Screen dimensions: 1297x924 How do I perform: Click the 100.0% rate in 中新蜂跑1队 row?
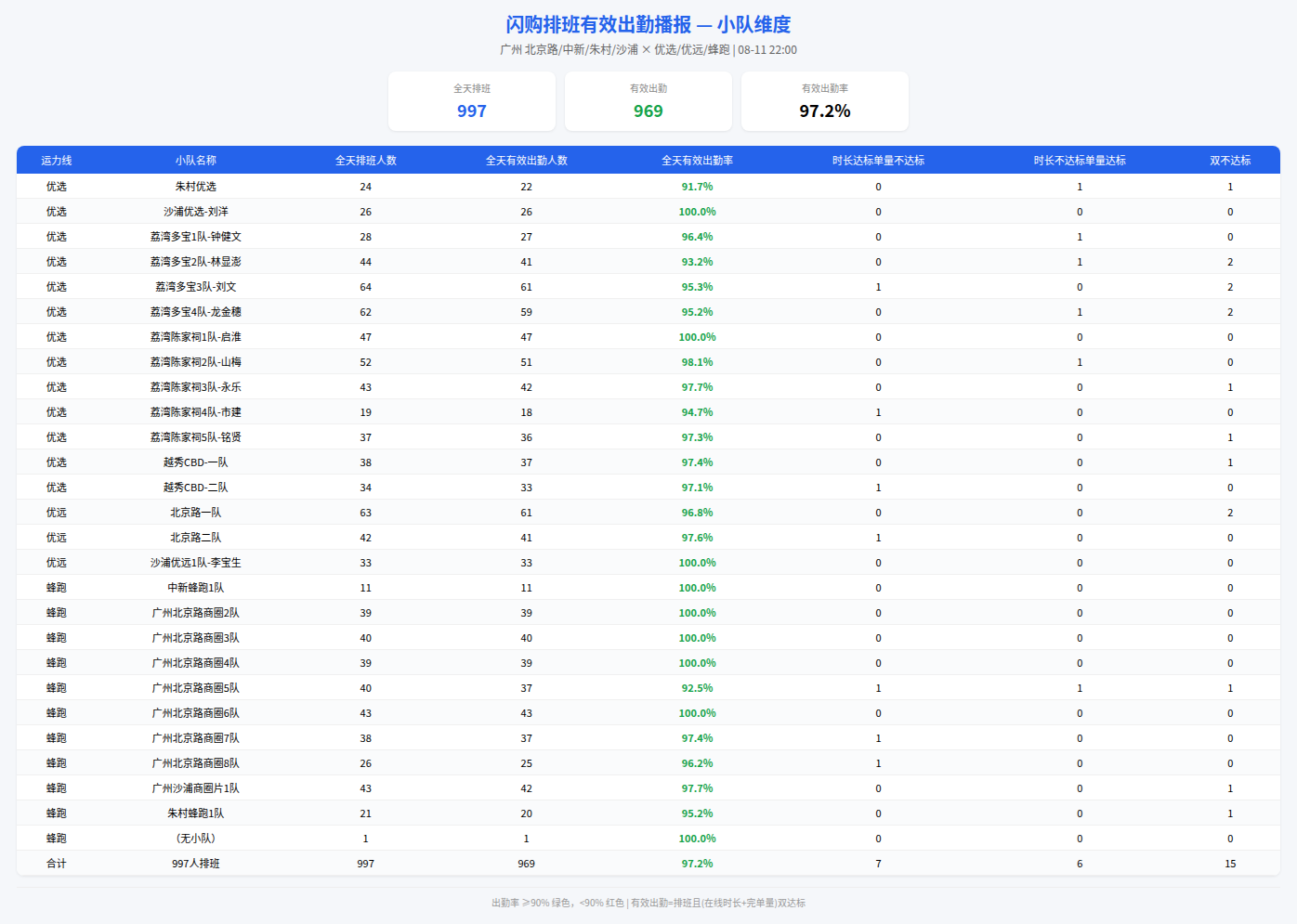point(698,588)
